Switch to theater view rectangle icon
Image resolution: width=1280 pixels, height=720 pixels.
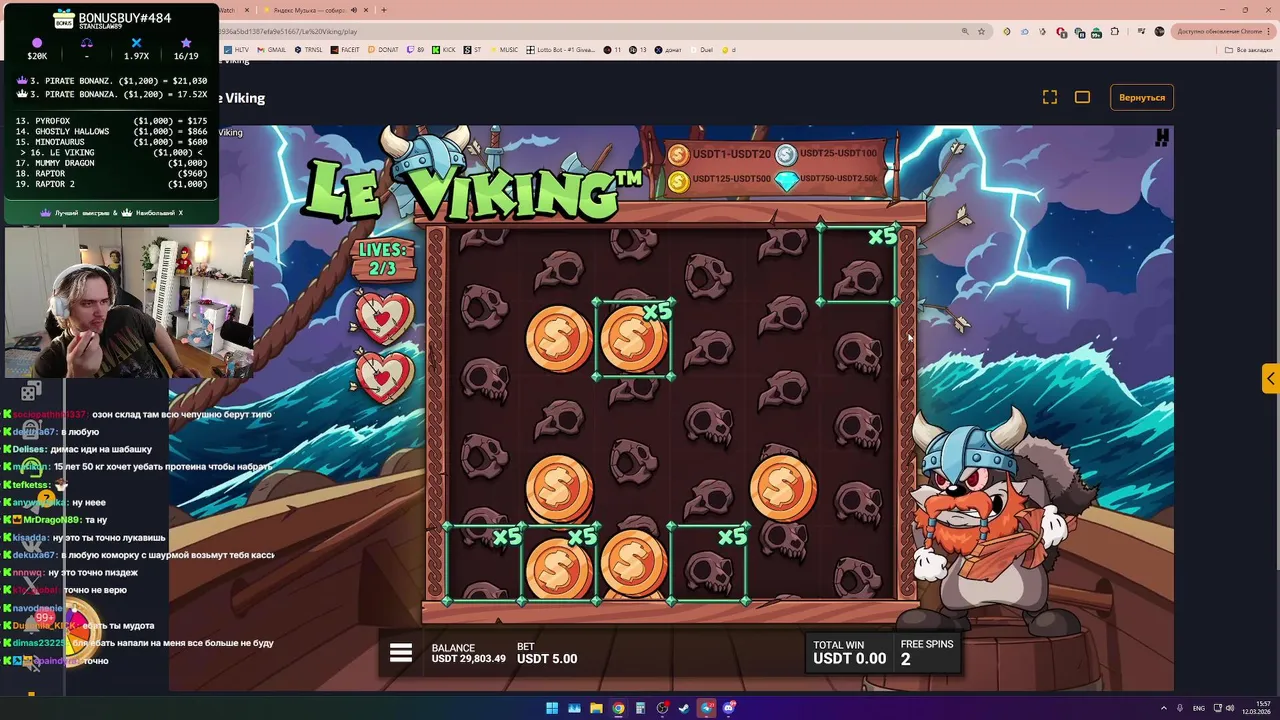(x=1082, y=97)
